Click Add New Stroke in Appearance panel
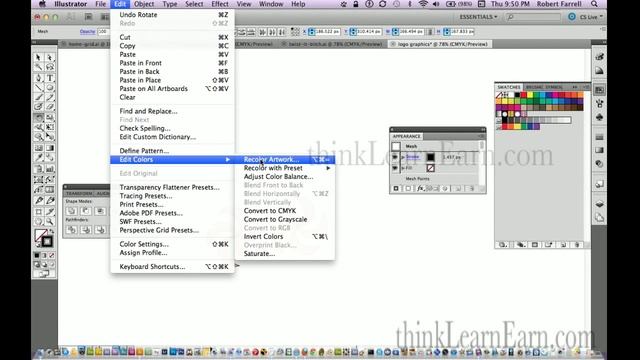 point(396,189)
